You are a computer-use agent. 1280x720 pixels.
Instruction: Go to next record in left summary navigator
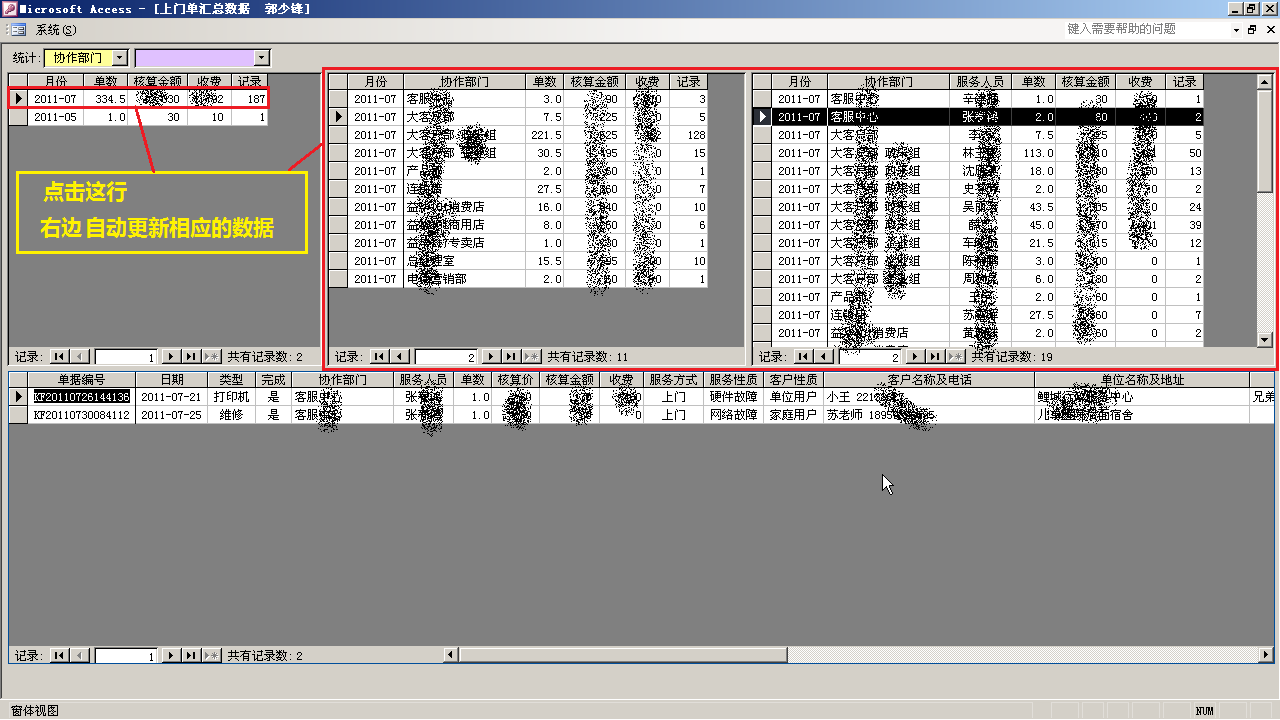point(170,356)
